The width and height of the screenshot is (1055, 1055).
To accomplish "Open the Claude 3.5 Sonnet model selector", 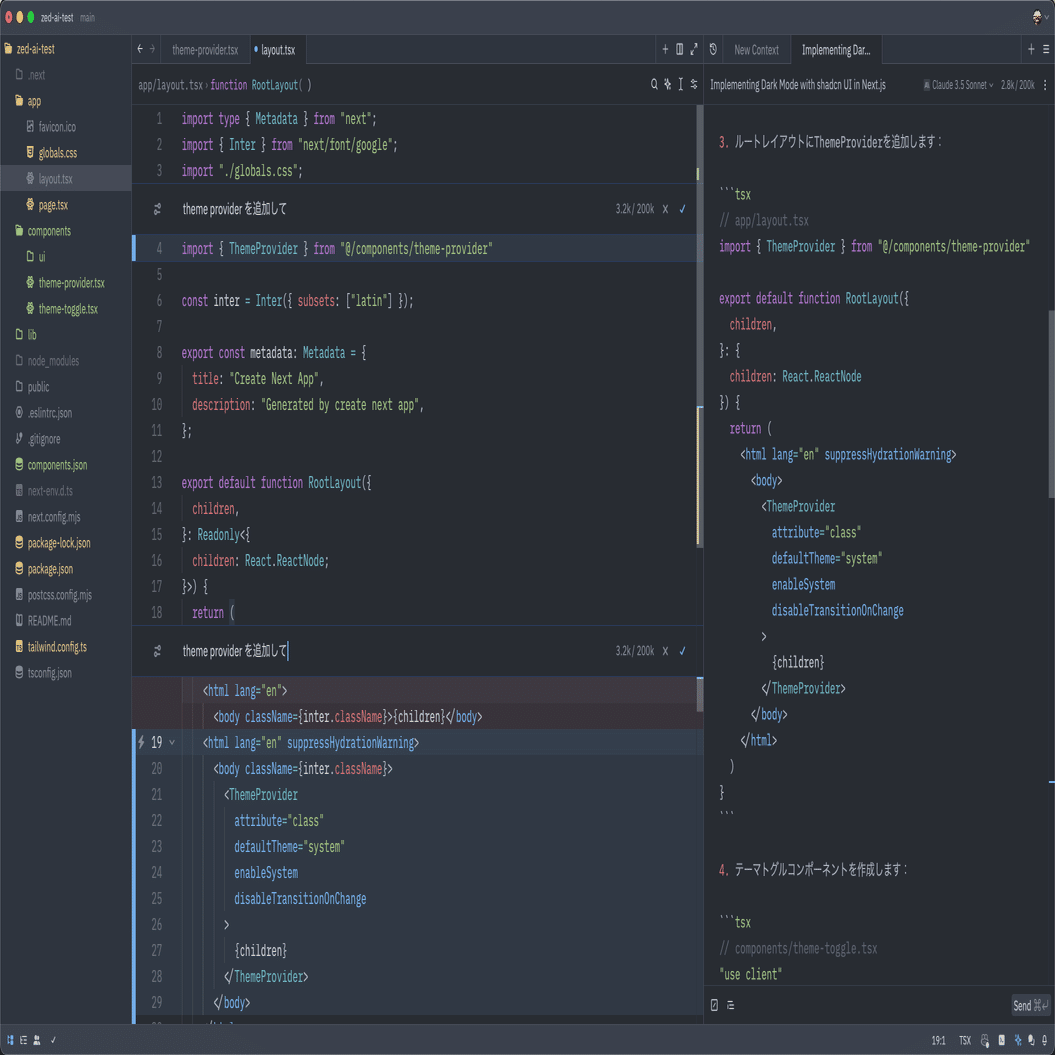I will pyautogui.click(x=959, y=85).
